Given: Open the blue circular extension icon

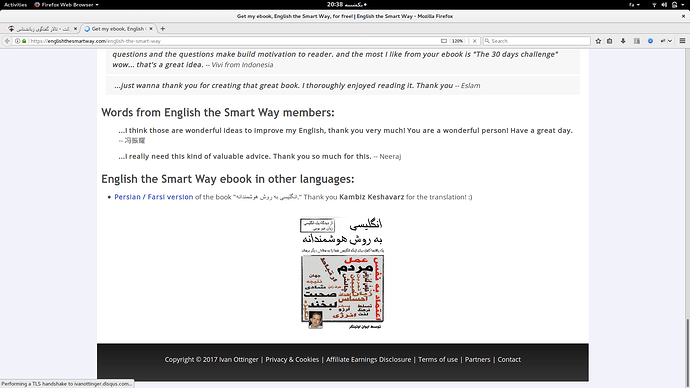Looking at the screenshot, I should coord(650,41).
